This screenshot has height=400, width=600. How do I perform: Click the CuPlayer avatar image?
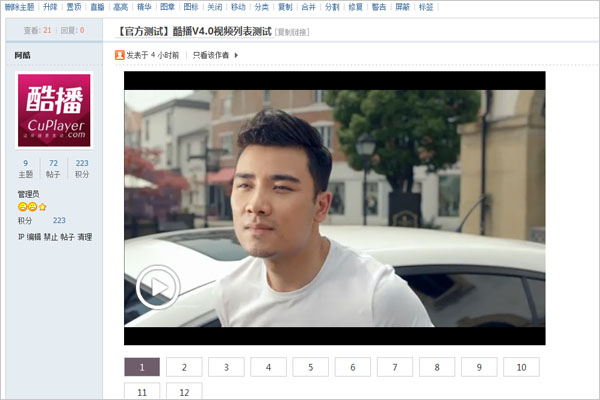click(54, 110)
